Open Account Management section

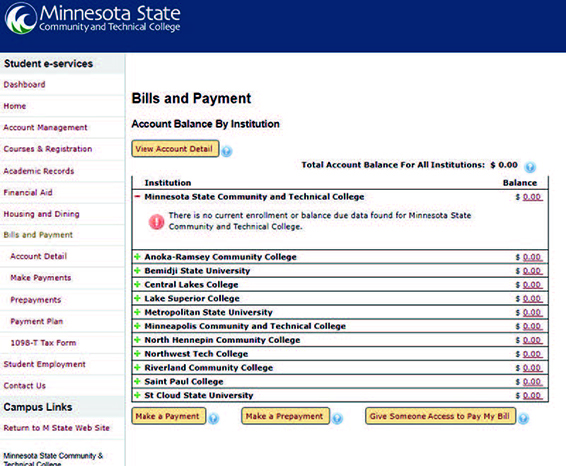(45, 127)
